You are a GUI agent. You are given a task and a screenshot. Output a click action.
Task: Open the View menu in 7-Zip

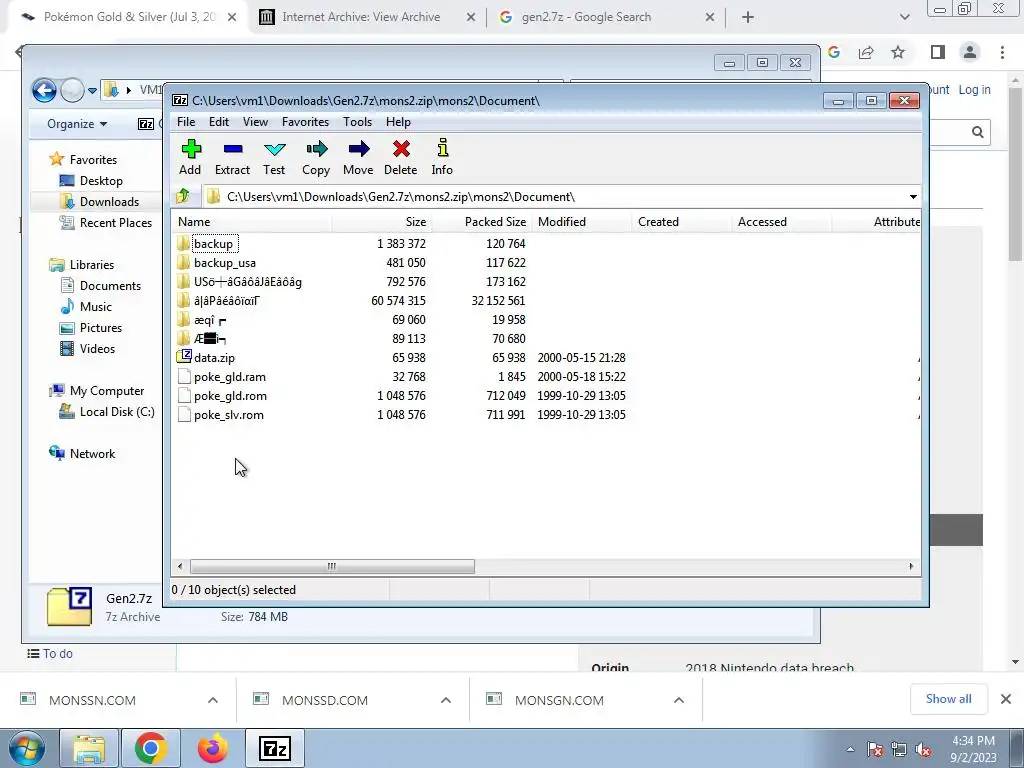click(255, 122)
